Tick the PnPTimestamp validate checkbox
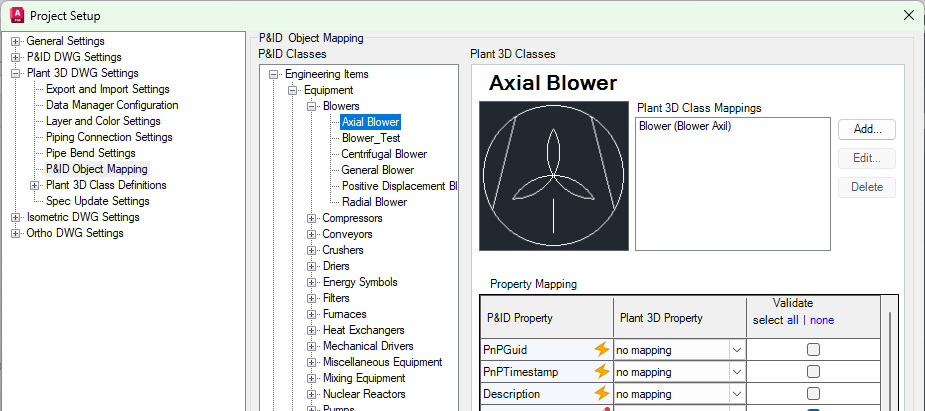This screenshot has width=925, height=411. (813, 372)
